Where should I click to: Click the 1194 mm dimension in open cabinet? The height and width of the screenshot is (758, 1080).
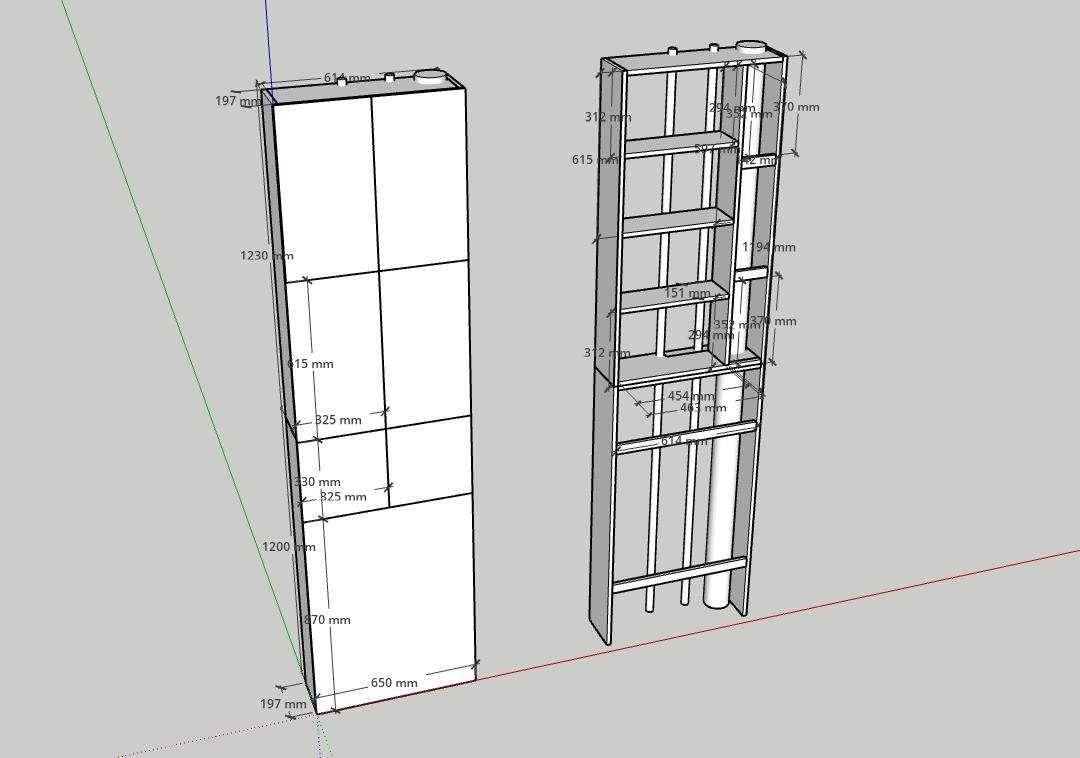pyautogui.click(x=769, y=247)
